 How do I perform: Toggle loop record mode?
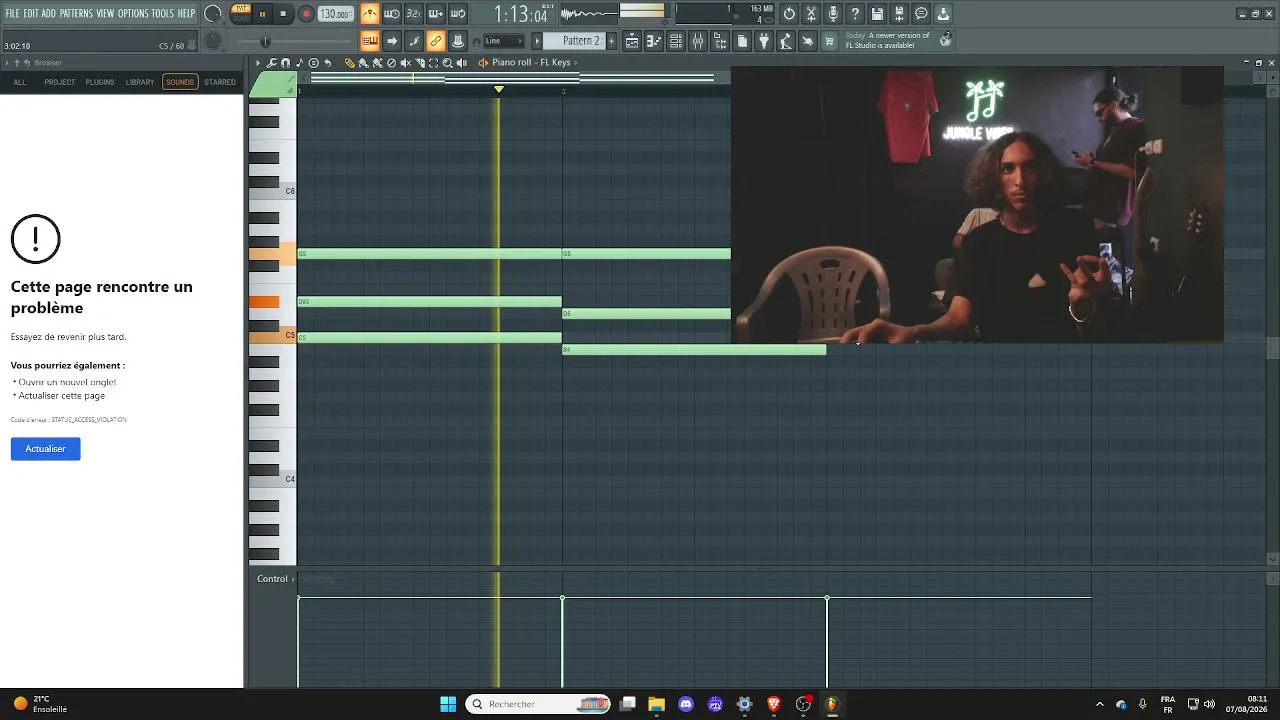tap(458, 14)
